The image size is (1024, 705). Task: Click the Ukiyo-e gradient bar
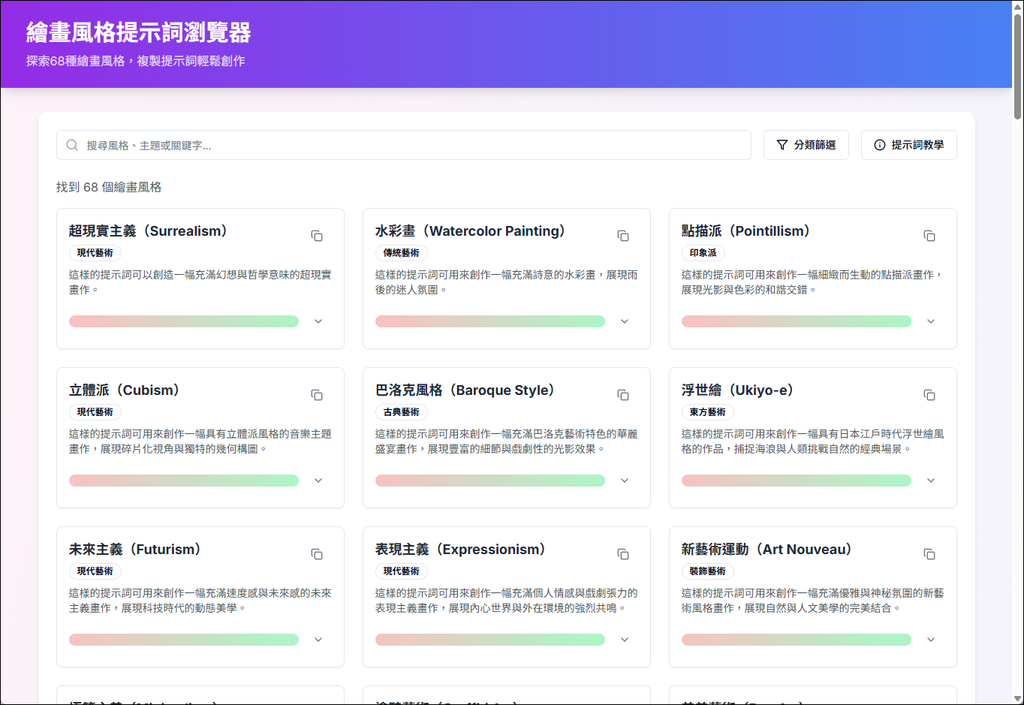tap(796, 480)
